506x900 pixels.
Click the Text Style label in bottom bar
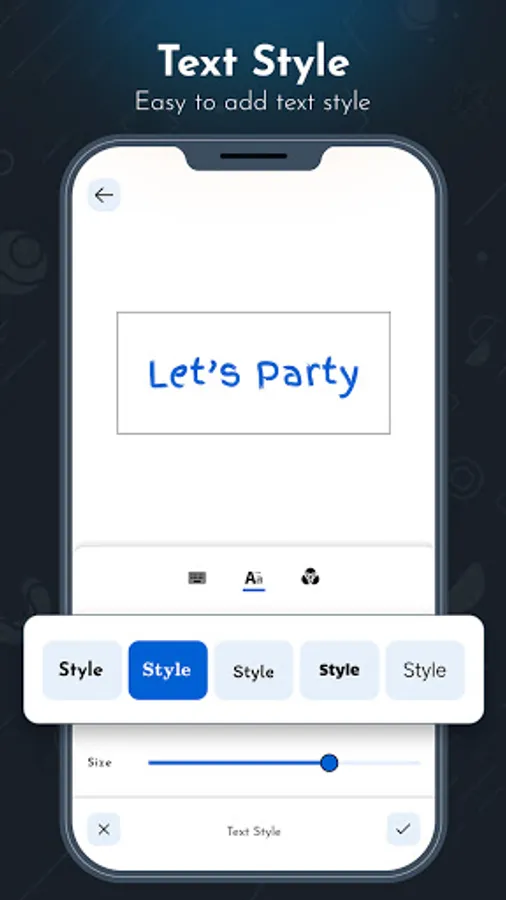point(254,831)
